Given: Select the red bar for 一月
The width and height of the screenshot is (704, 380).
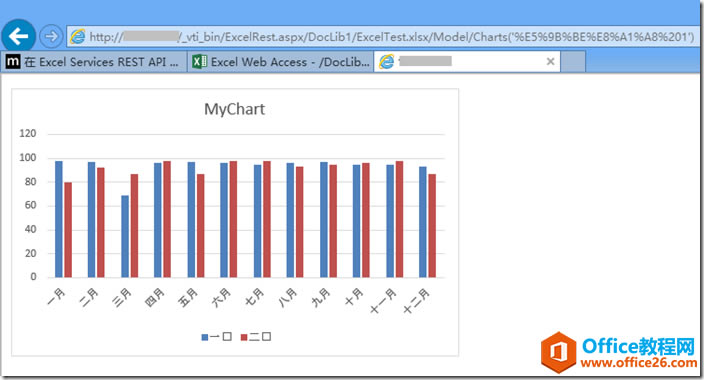Looking at the screenshot, I should (68, 230).
